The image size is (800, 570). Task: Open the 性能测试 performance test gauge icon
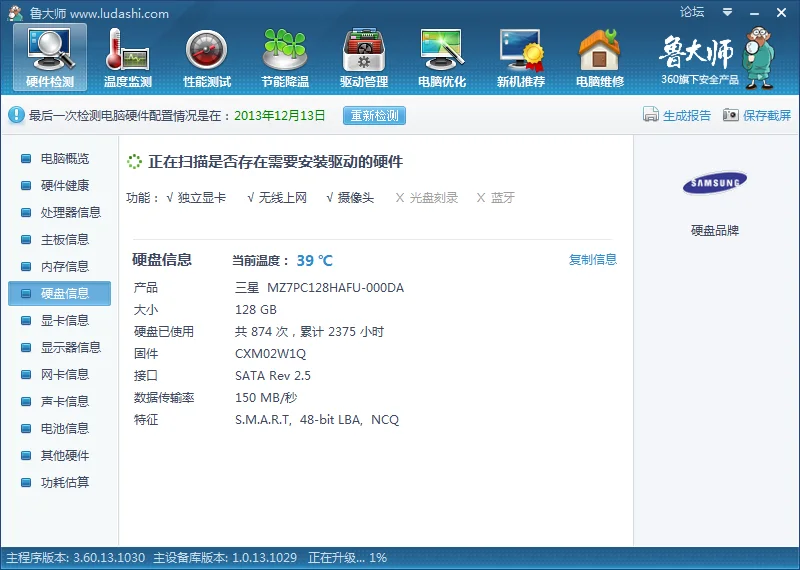207,57
